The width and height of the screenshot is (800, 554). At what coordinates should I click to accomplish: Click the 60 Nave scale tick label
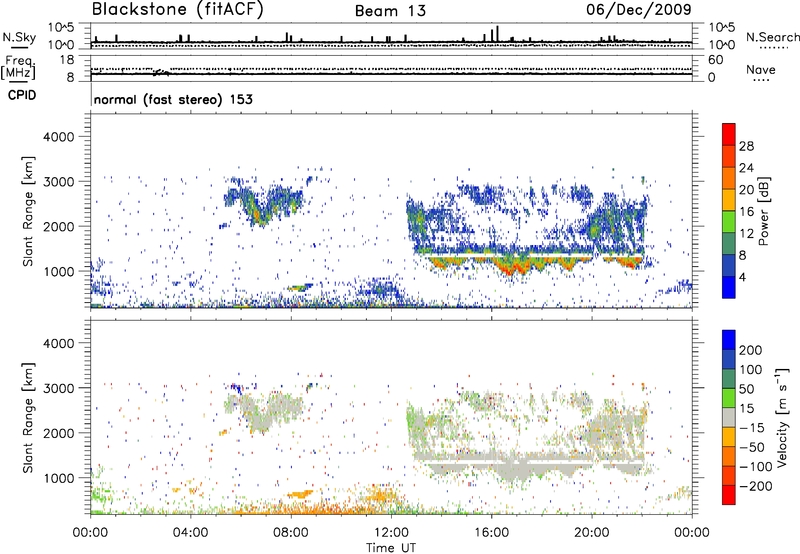tap(715, 60)
